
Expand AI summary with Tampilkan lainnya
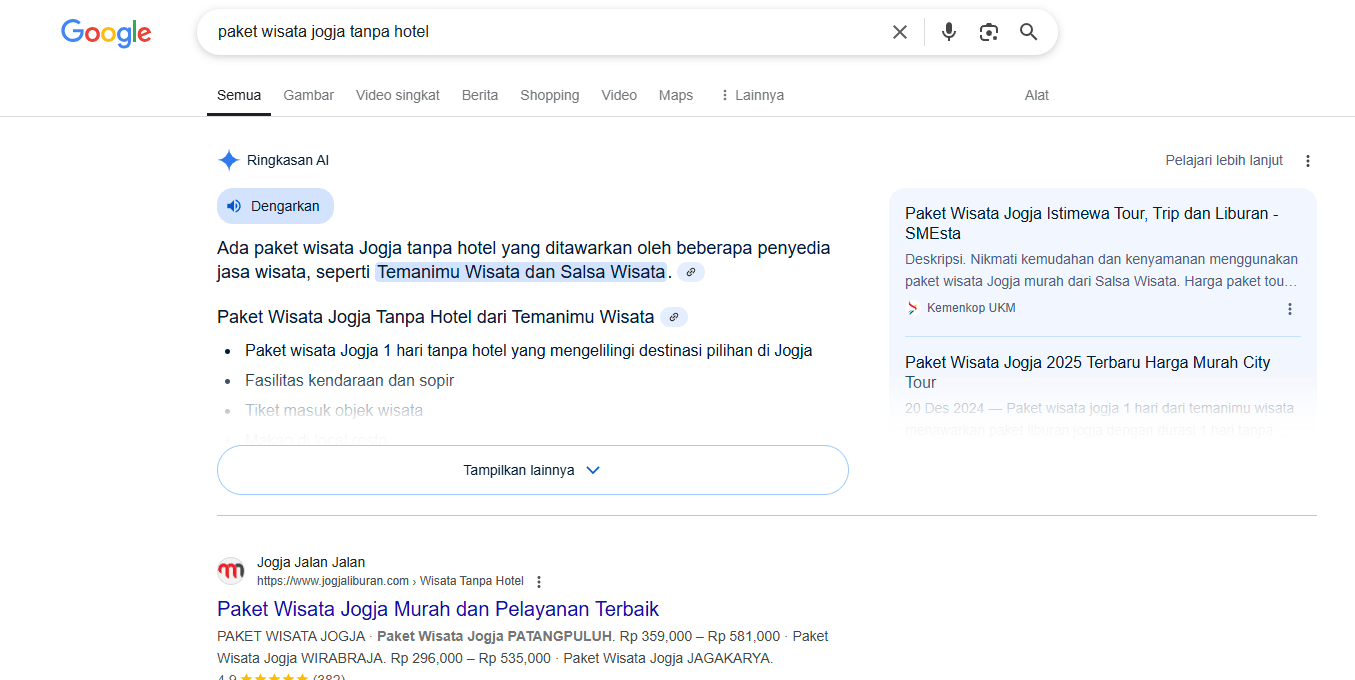coord(533,470)
